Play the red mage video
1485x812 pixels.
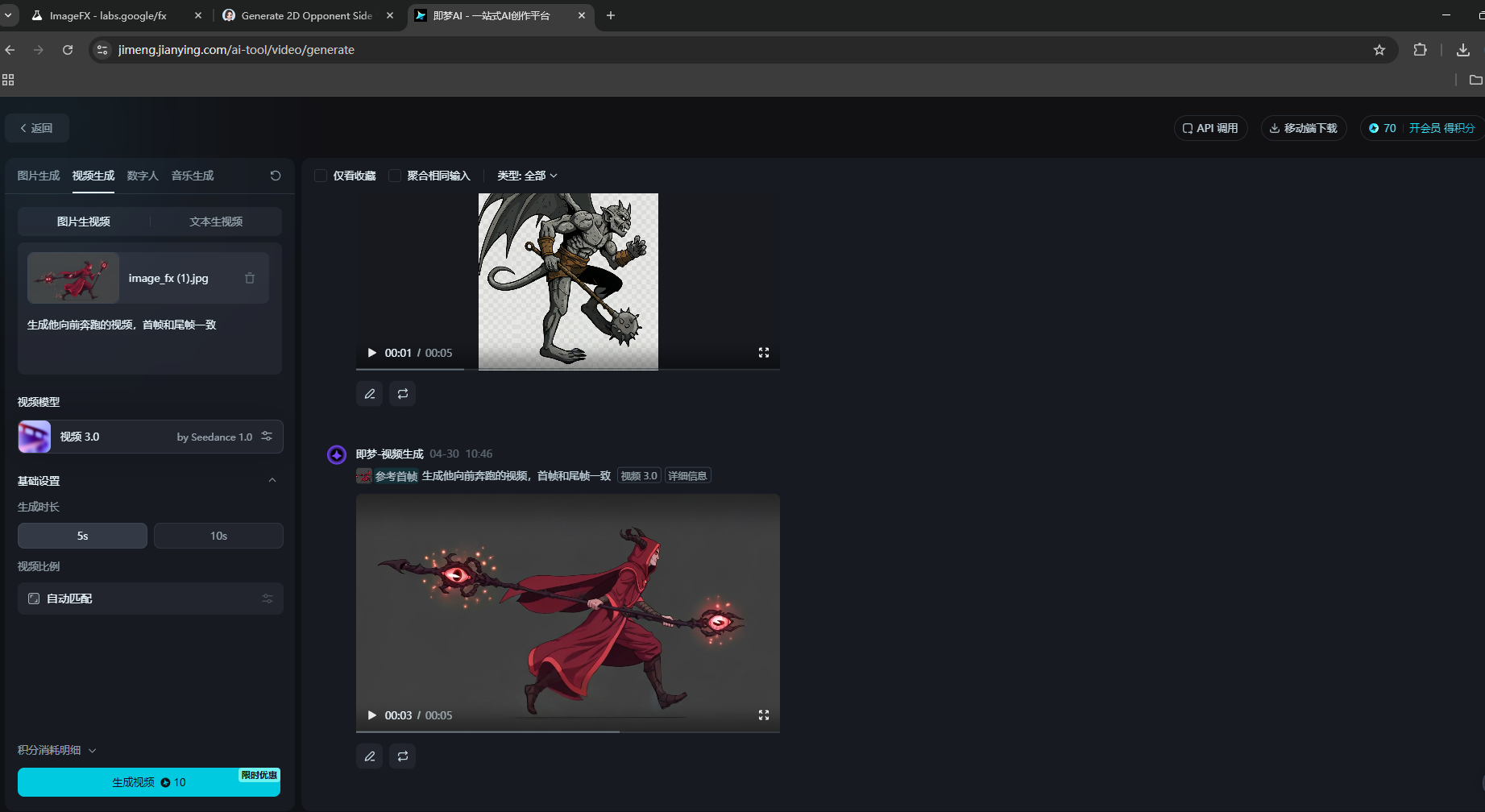point(371,715)
